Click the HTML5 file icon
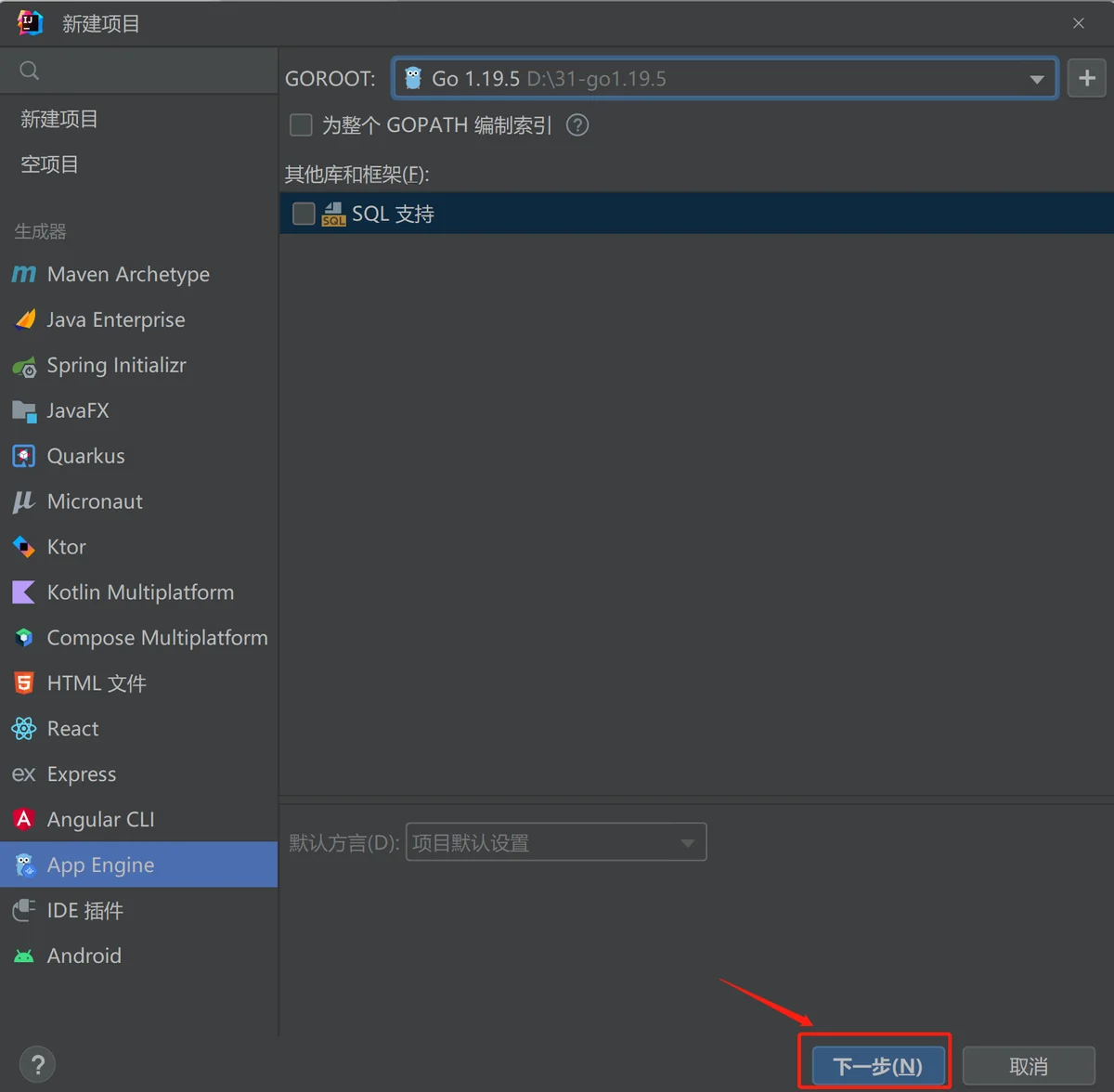The width and height of the screenshot is (1114, 1092). pos(24,683)
